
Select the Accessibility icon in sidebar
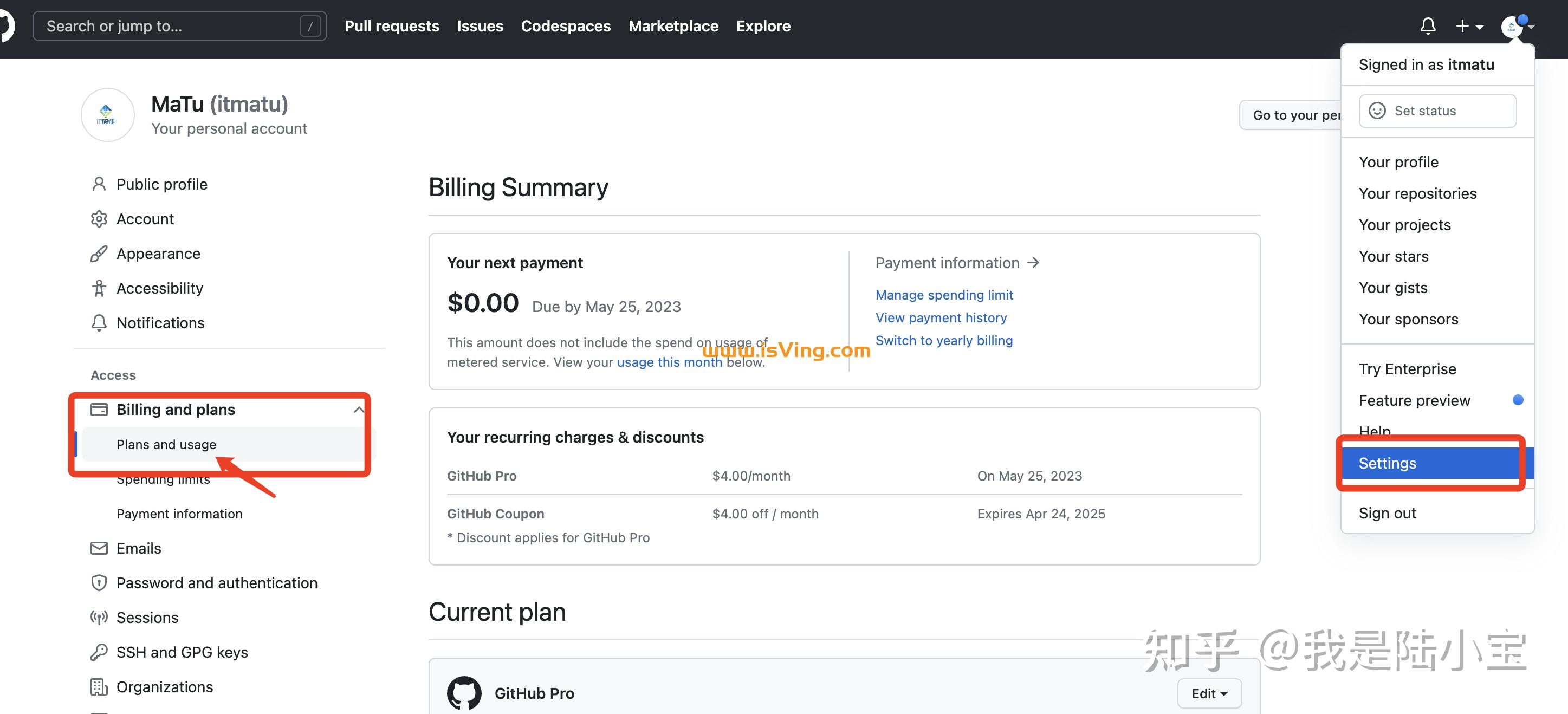tap(99, 288)
